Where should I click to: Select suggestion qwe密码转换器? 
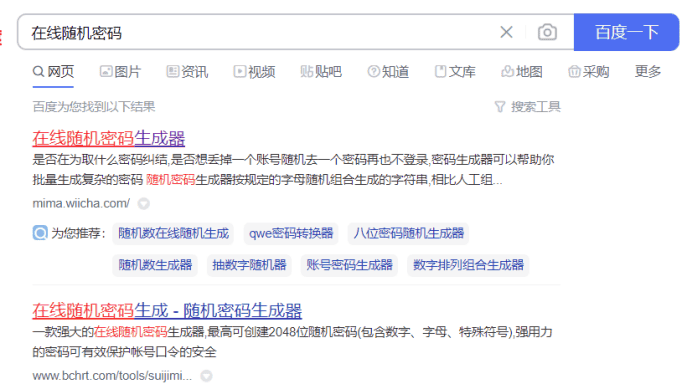pyautogui.click(x=291, y=234)
